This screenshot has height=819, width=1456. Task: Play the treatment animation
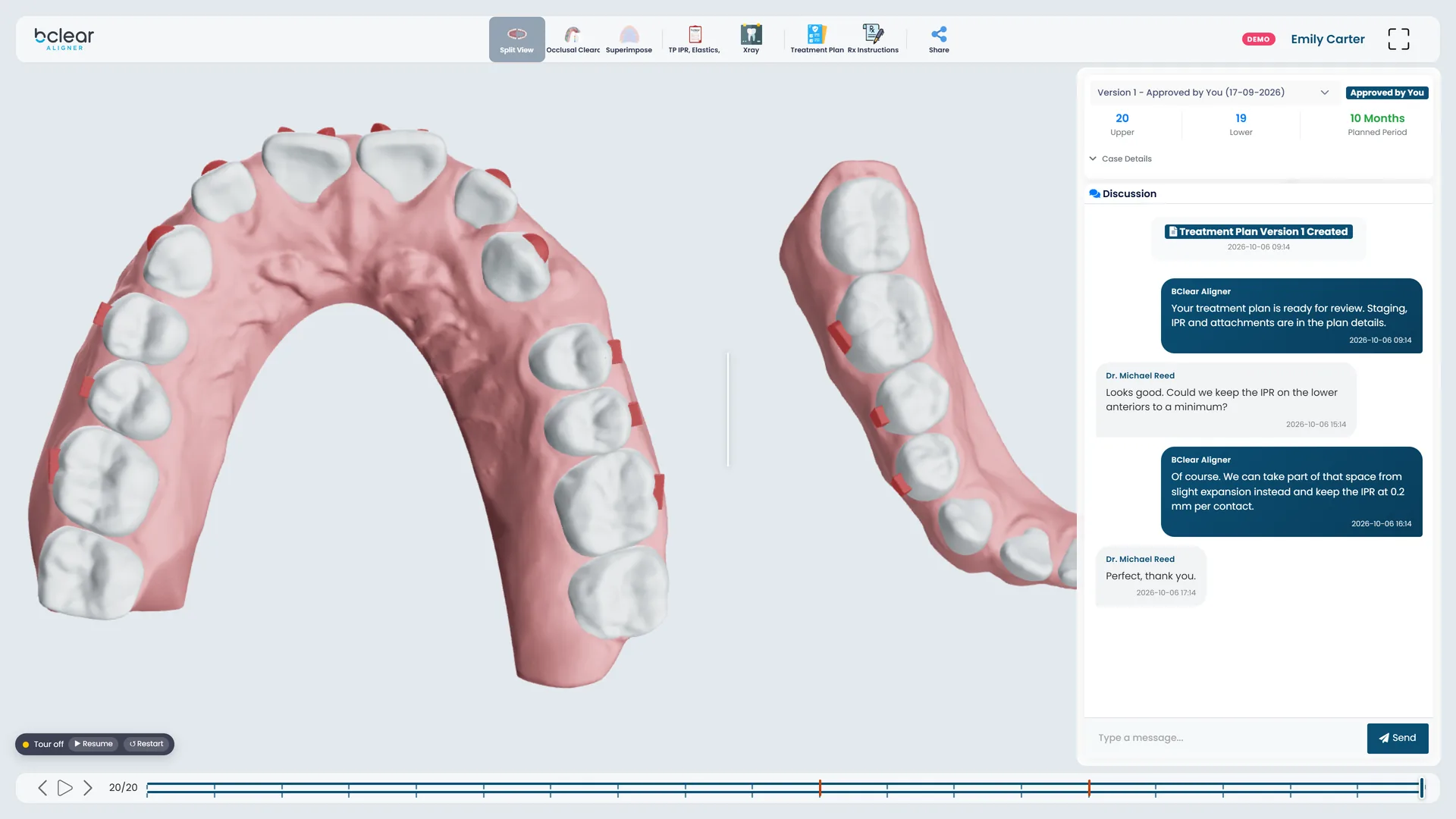pos(65,788)
